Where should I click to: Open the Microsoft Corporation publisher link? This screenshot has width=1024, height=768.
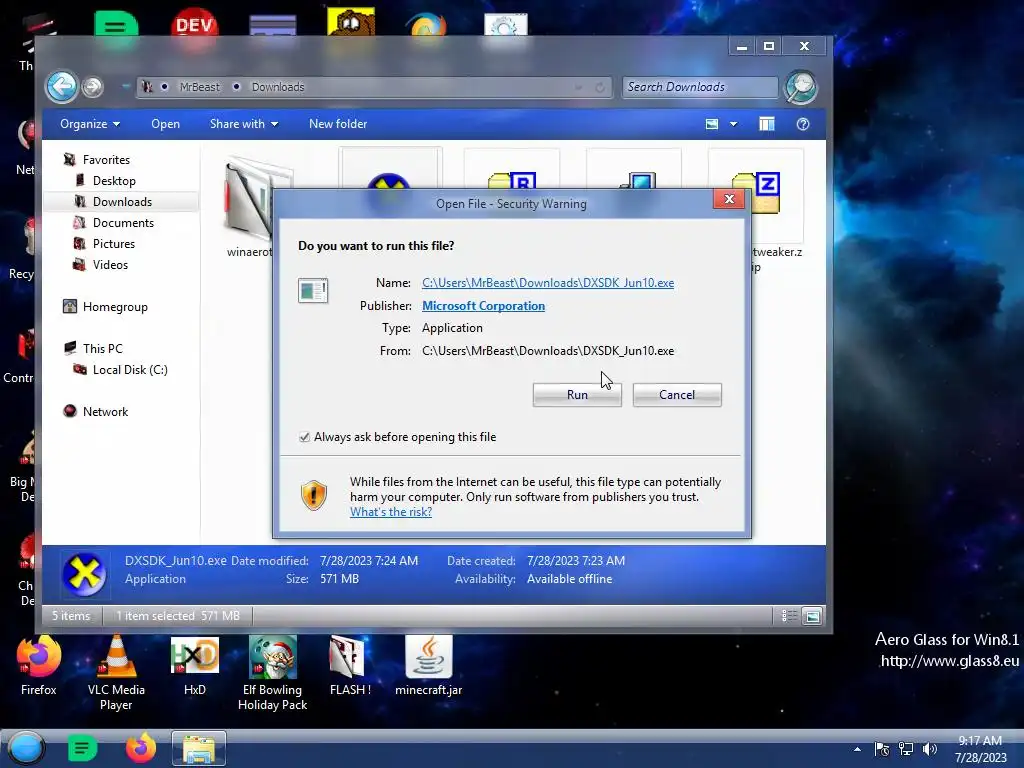click(483, 306)
